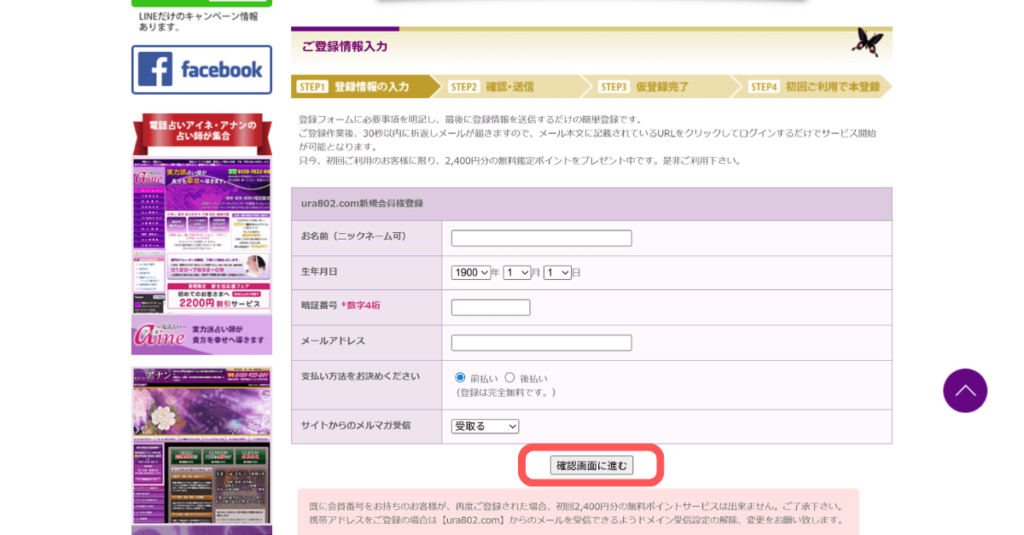This screenshot has height=535, width=1024.
Task: Open the birth month dropdown
Action: point(517,272)
